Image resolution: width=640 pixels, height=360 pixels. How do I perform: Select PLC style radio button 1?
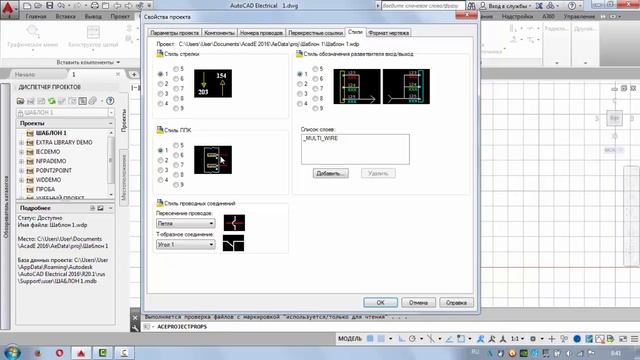pyautogui.click(x=160, y=151)
